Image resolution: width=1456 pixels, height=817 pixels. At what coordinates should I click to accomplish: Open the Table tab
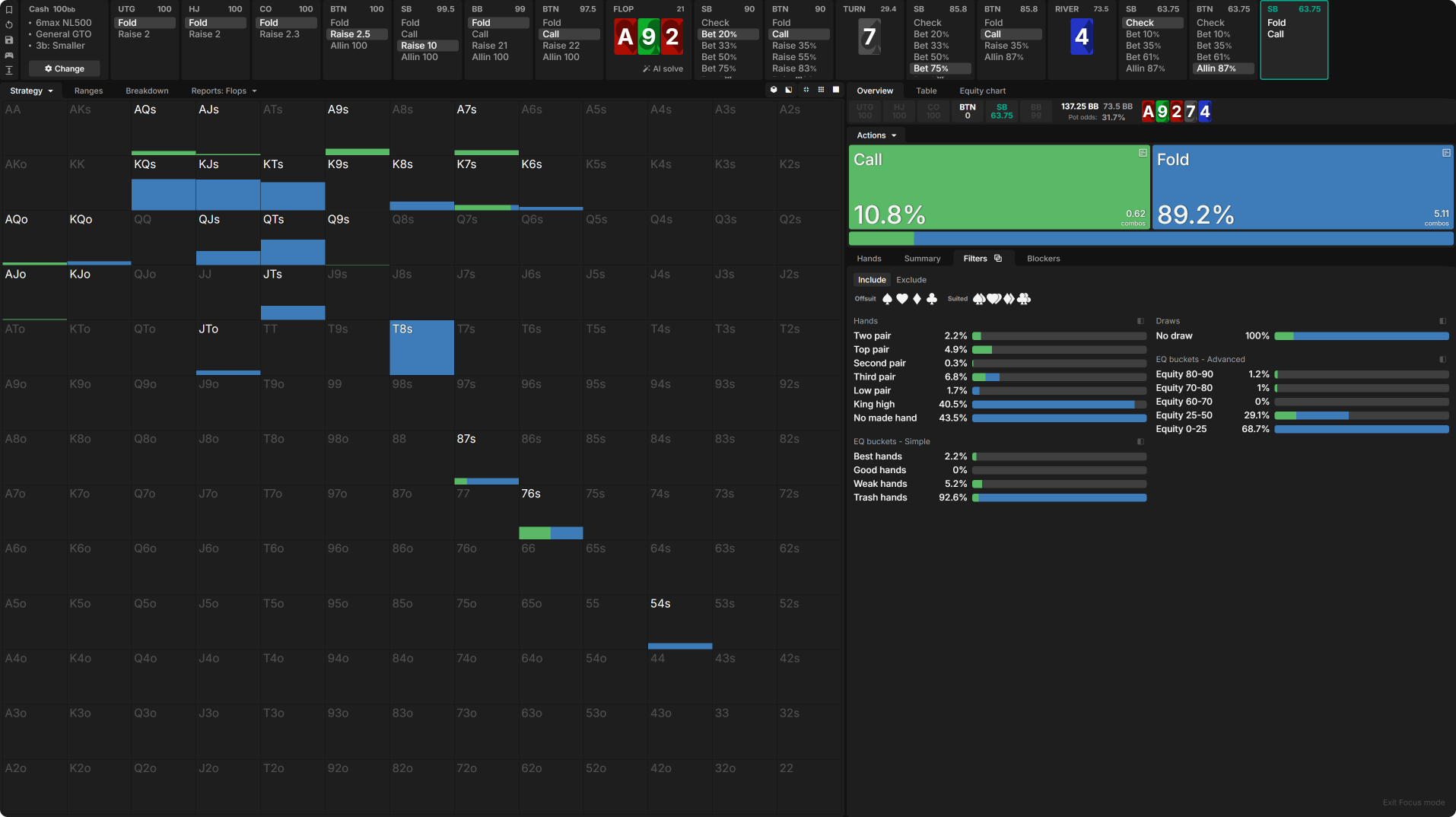[926, 91]
